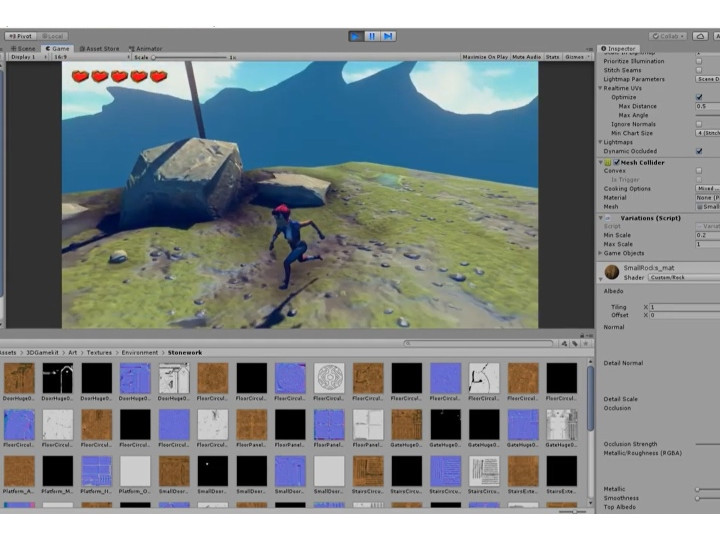
Task: Click the favorites star icon in Project panel
Action: point(585,343)
